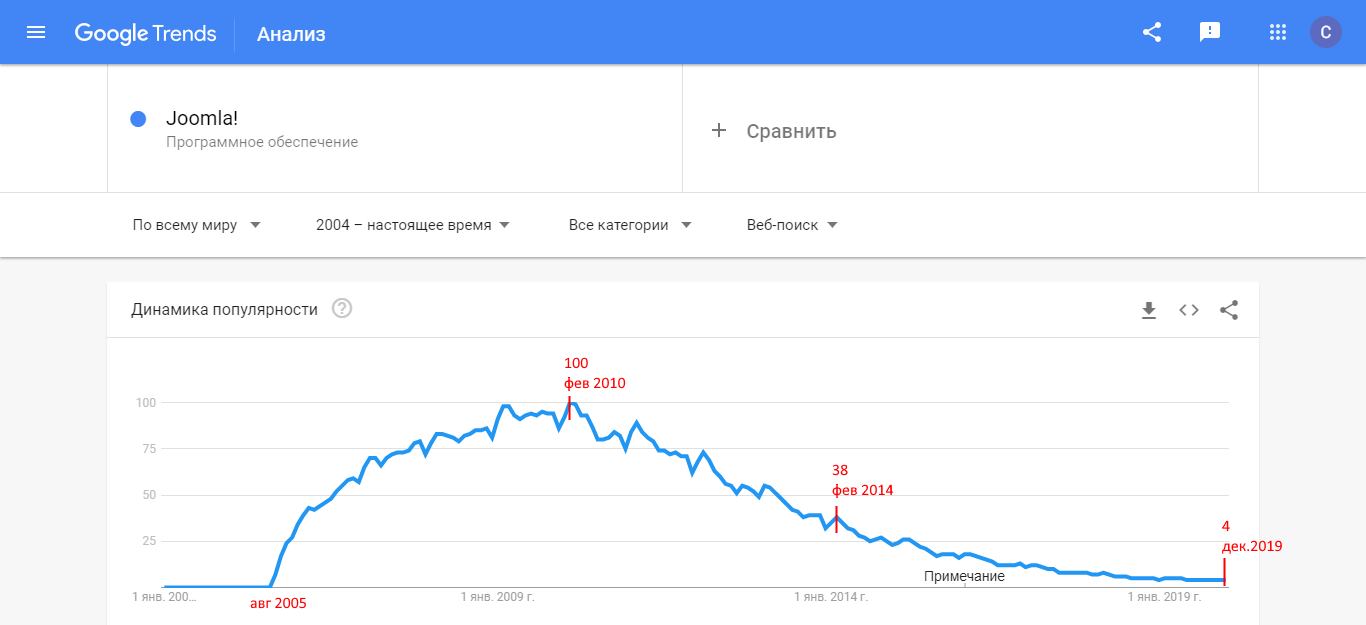The width and height of the screenshot is (1366, 625).
Task: Click the plus icon beside Сравнить
Action: (718, 131)
